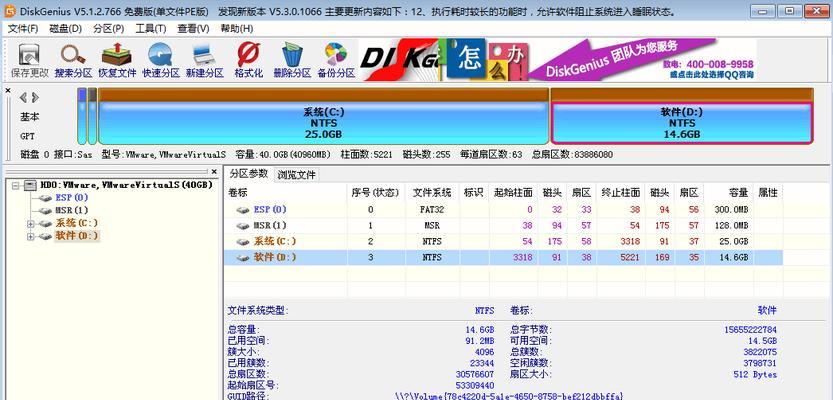Click the DiskGenius app icon in title bar

[10, 11]
